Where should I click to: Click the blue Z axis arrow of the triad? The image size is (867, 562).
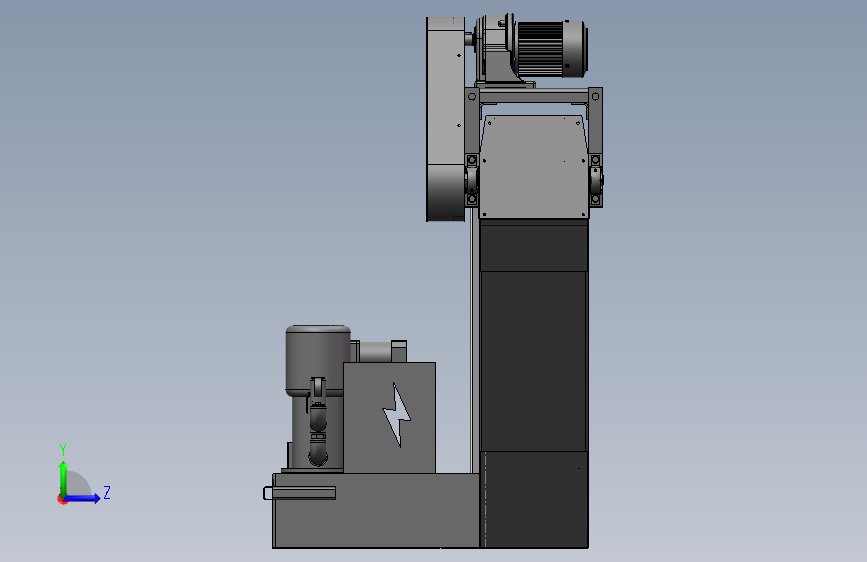pyautogui.click(x=82, y=498)
